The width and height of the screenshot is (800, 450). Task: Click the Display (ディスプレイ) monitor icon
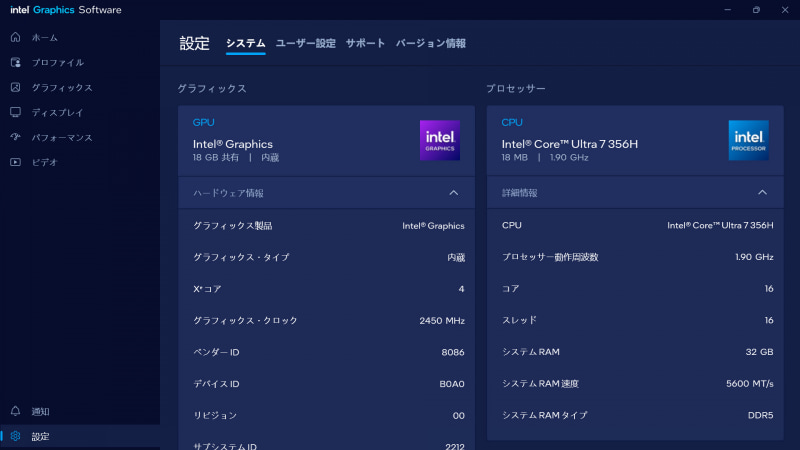(x=15, y=112)
